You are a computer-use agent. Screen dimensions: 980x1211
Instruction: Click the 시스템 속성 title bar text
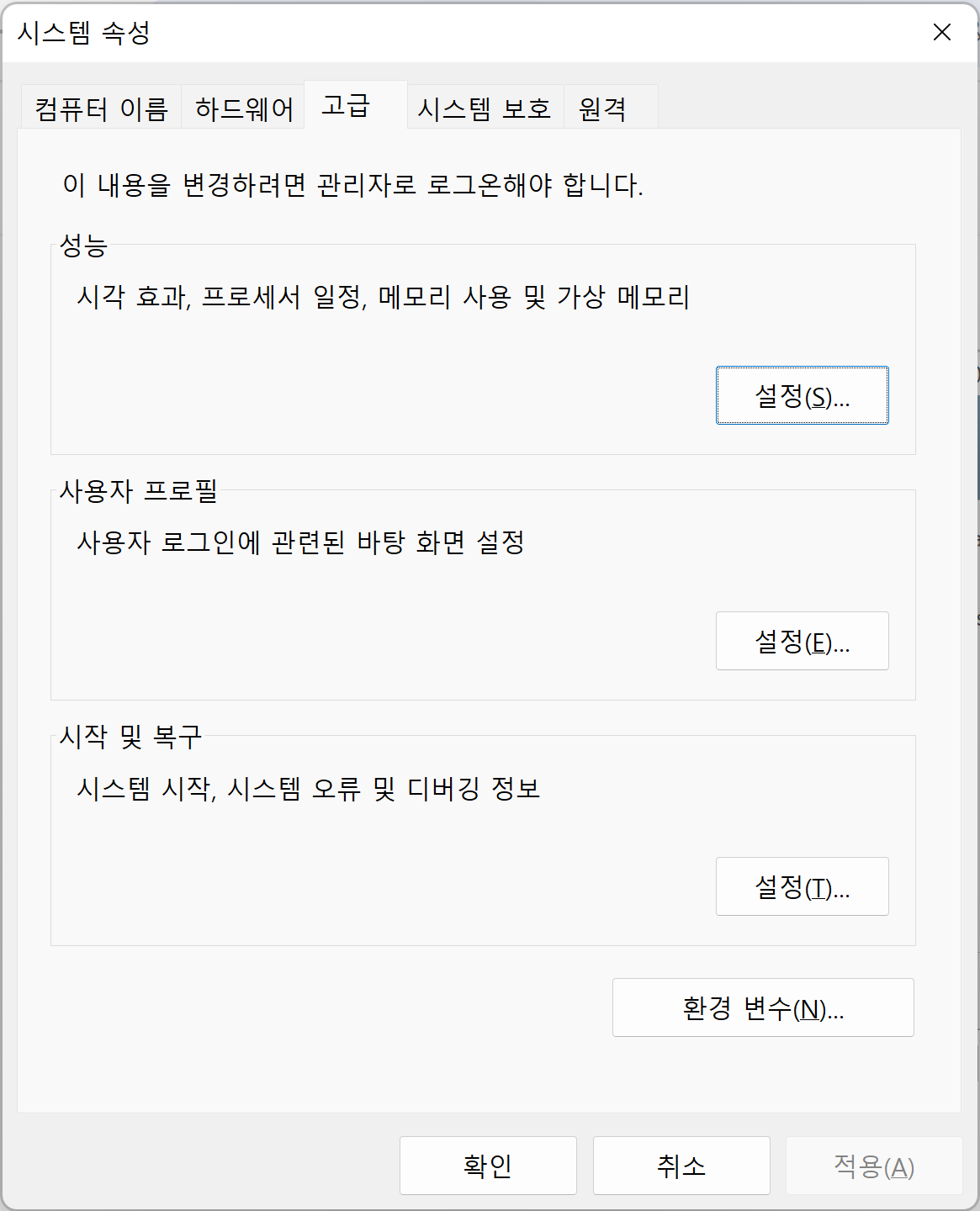[84, 33]
